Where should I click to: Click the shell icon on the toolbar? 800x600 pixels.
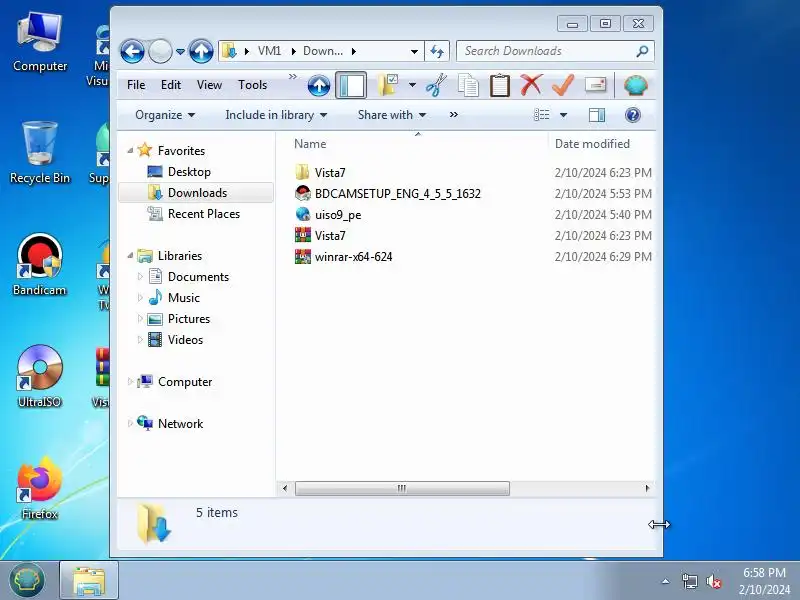[x=636, y=85]
